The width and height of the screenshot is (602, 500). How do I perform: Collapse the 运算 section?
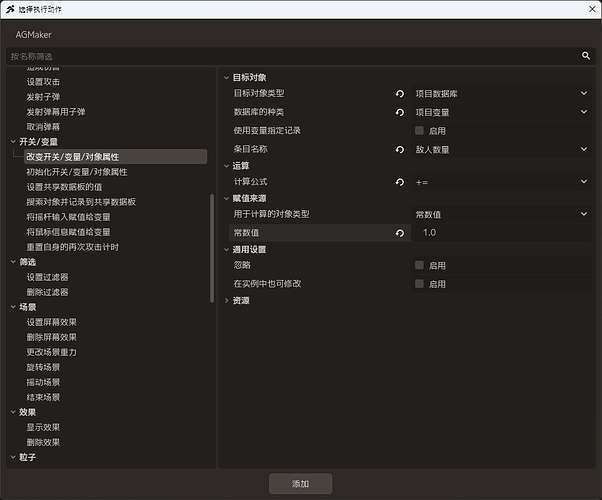(x=227, y=166)
